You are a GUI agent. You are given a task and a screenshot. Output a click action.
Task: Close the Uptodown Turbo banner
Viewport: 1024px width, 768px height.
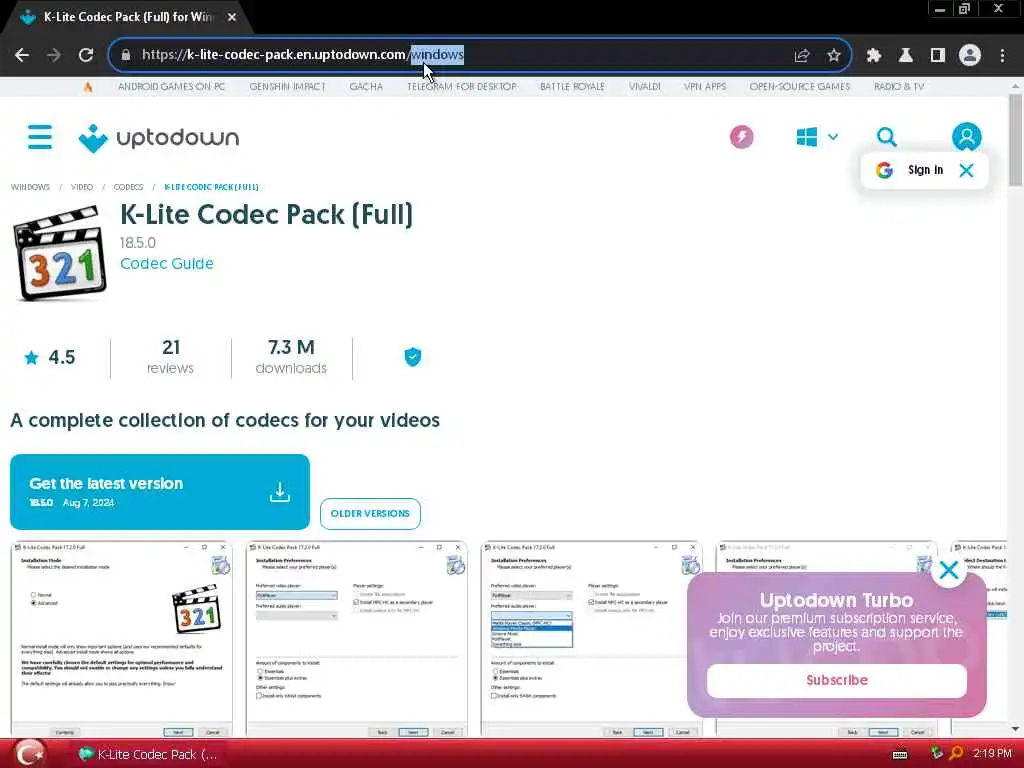click(x=949, y=570)
